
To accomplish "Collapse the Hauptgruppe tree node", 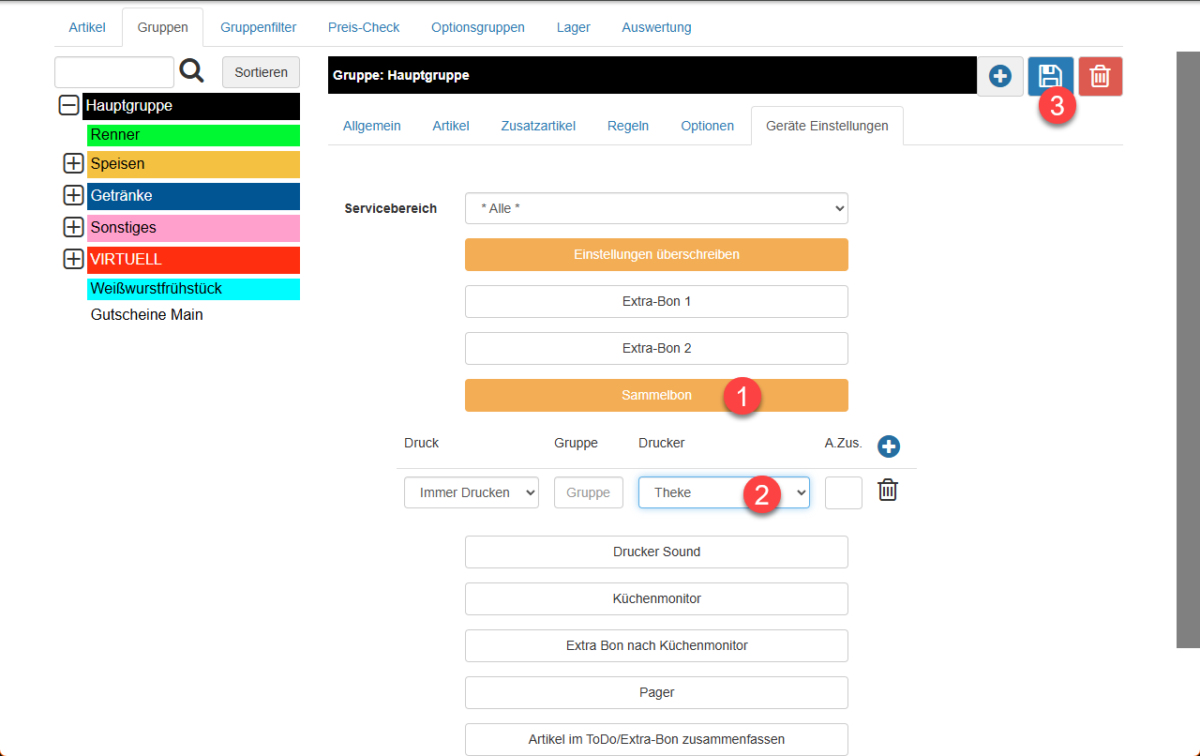I will tap(69, 105).
